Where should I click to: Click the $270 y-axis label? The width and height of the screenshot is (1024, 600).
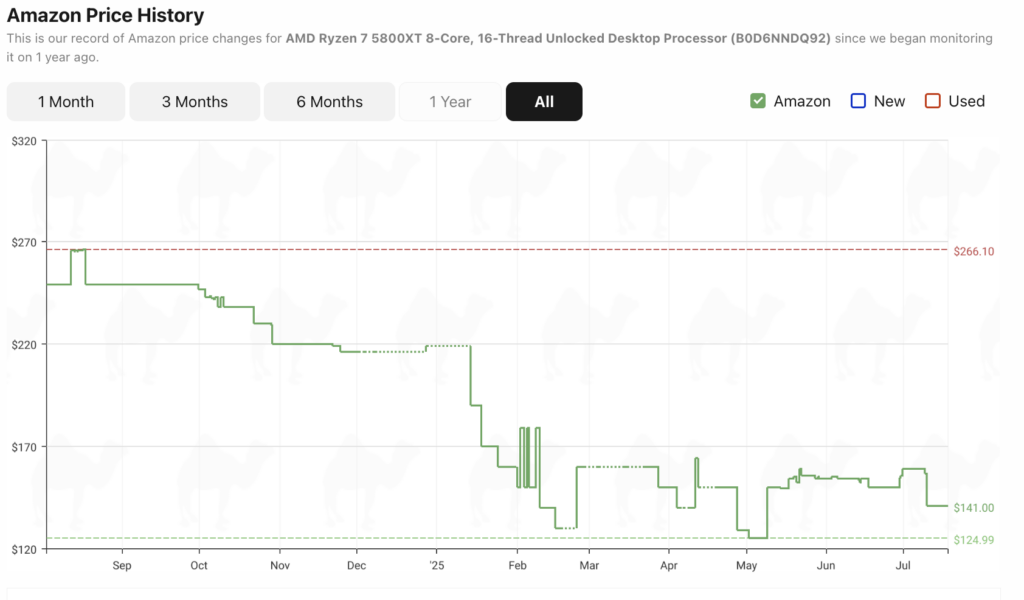pyautogui.click(x=24, y=243)
